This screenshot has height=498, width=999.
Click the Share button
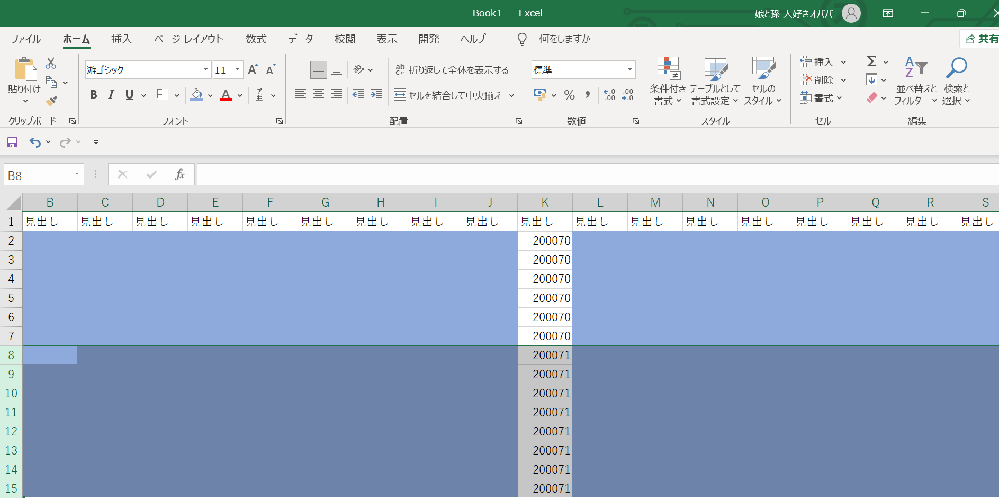[981, 39]
